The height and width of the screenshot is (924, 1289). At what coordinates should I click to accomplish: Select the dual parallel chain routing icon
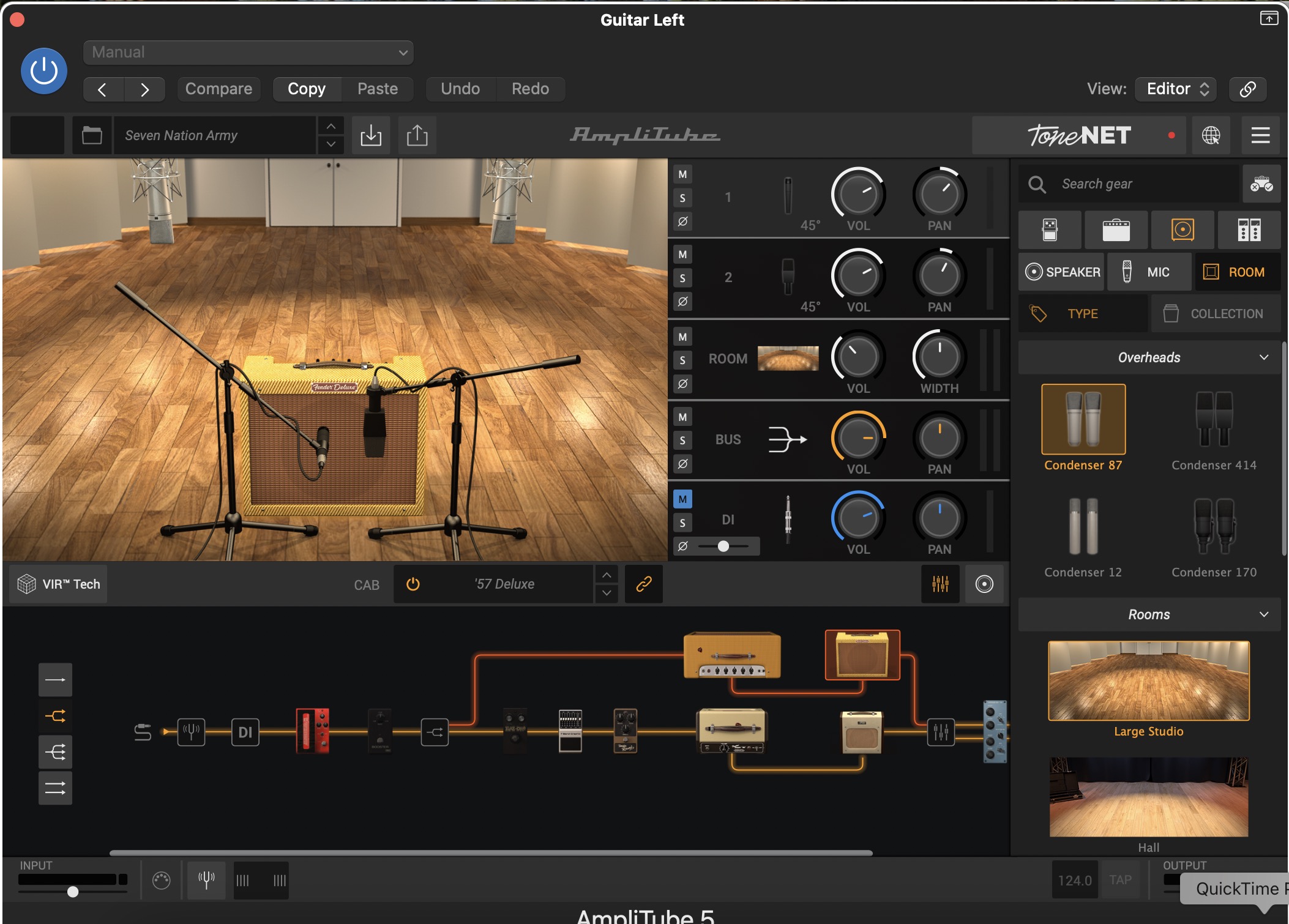55,788
